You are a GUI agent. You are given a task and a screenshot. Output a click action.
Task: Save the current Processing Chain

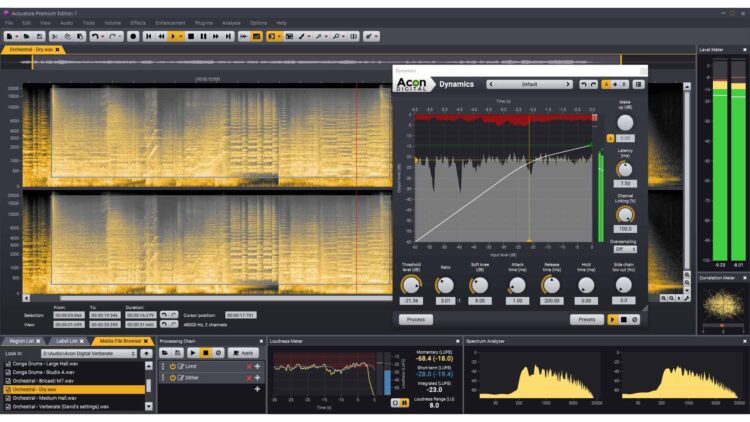coord(177,353)
